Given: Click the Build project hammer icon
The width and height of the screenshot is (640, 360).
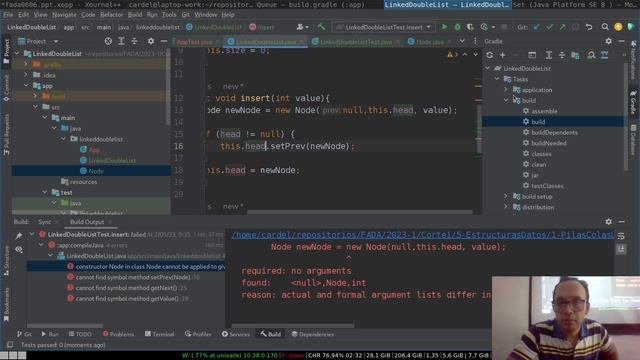Looking at the screenshot, I should click(x=322, y=27).
